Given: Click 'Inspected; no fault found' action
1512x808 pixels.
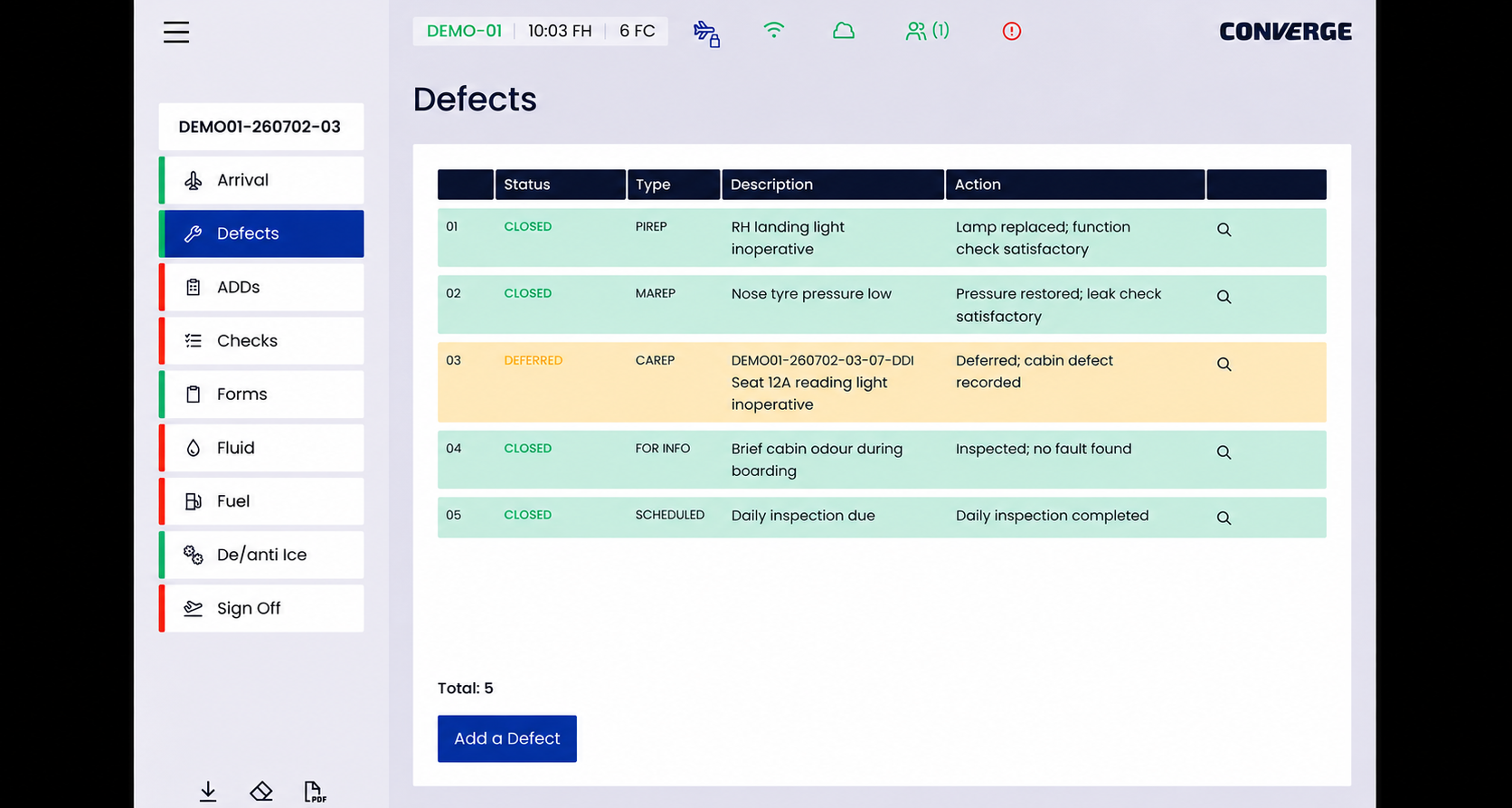Looking at the screenshot, I should tap(1044, 449).
